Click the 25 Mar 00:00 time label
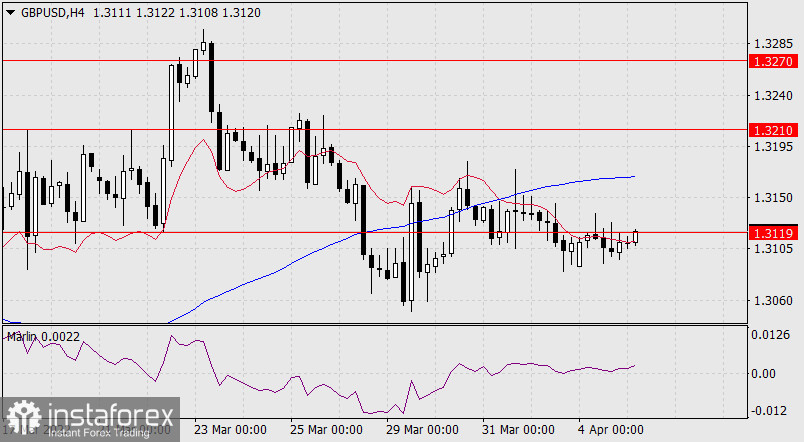Screen dimensions: 804x442 click(x=326, y=429)
